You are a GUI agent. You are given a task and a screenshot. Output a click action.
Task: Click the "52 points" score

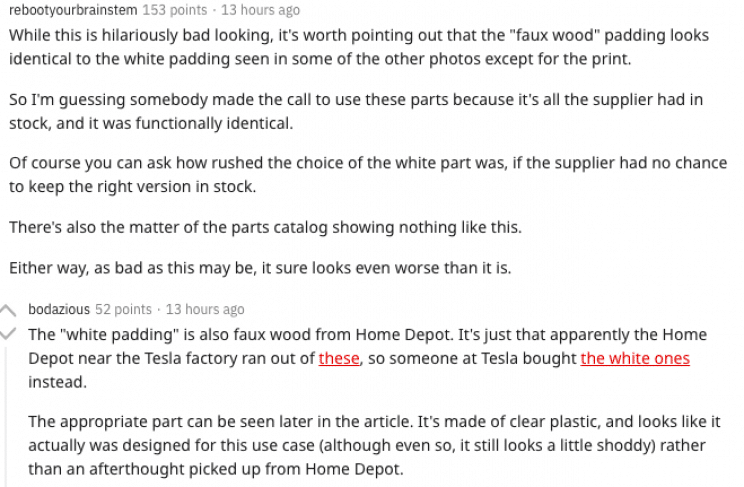point(124,310)
